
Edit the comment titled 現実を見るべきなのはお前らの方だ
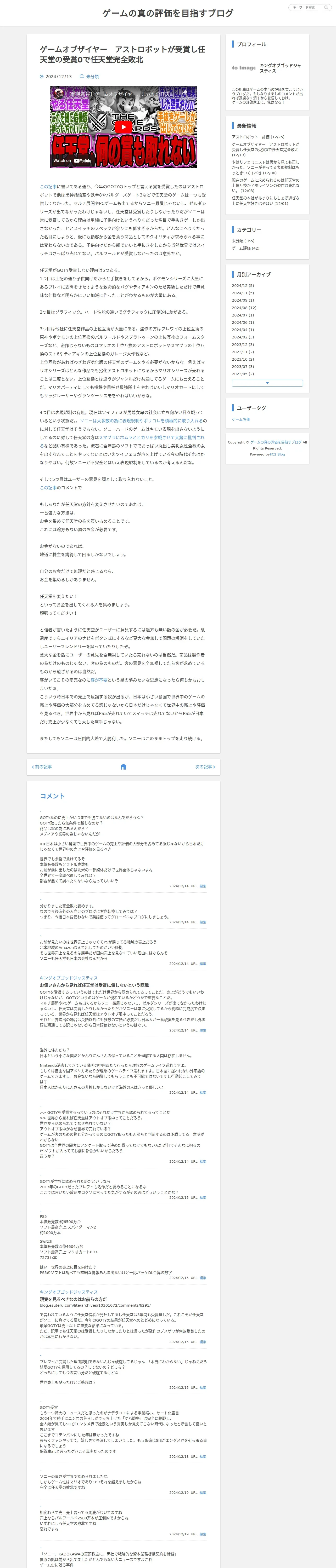(203, 1342)
